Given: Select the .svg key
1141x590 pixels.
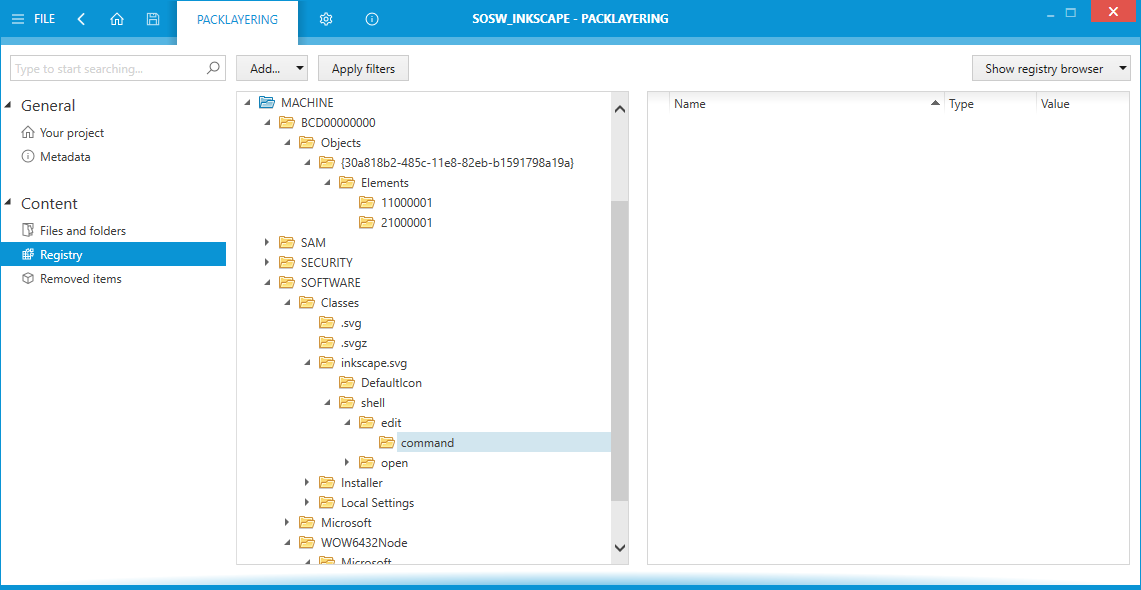Looking at the screenshot, I should tap(351, 322).
